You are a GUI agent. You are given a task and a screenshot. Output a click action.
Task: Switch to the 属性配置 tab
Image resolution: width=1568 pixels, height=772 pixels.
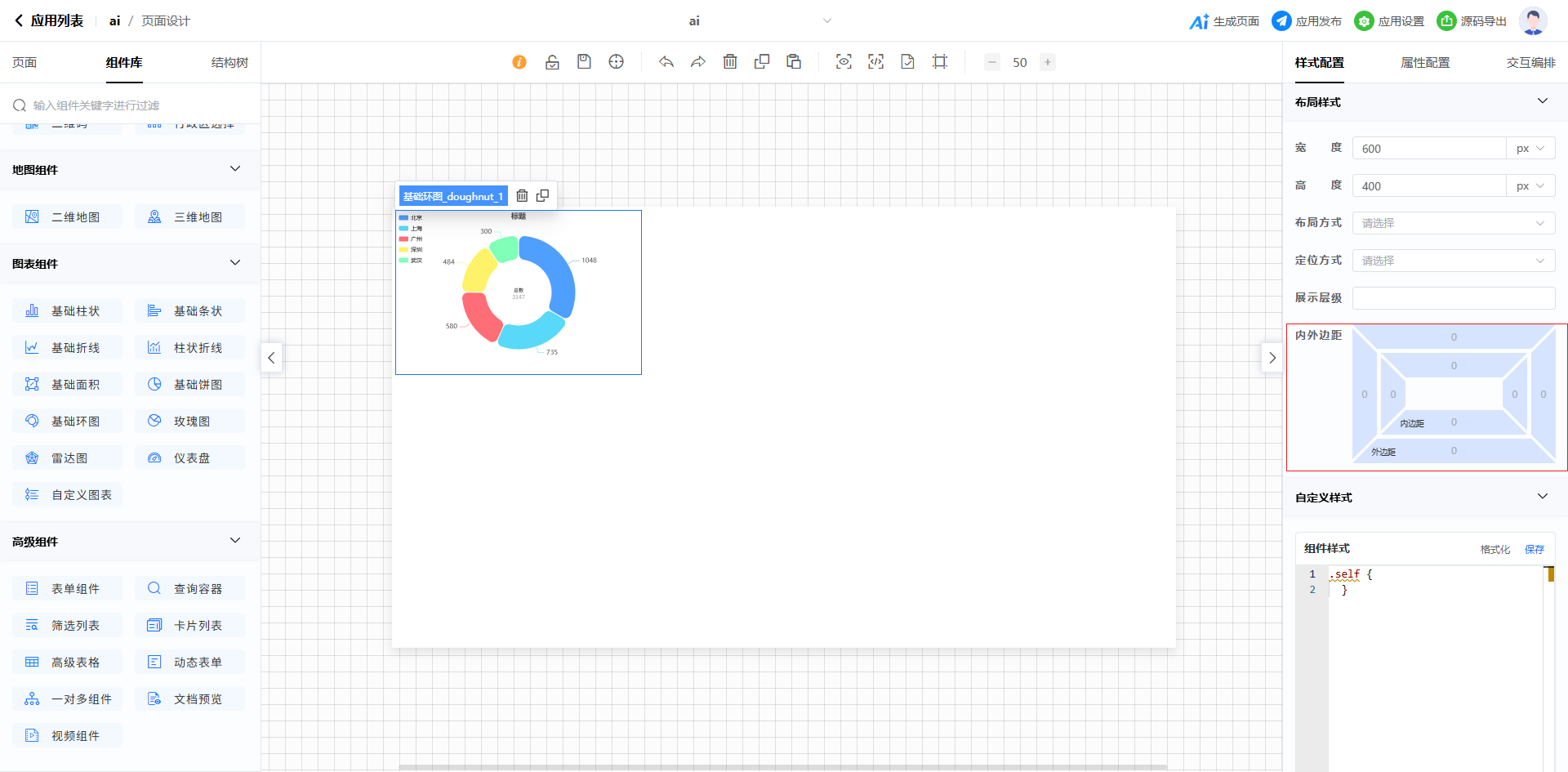[1425, 63]
